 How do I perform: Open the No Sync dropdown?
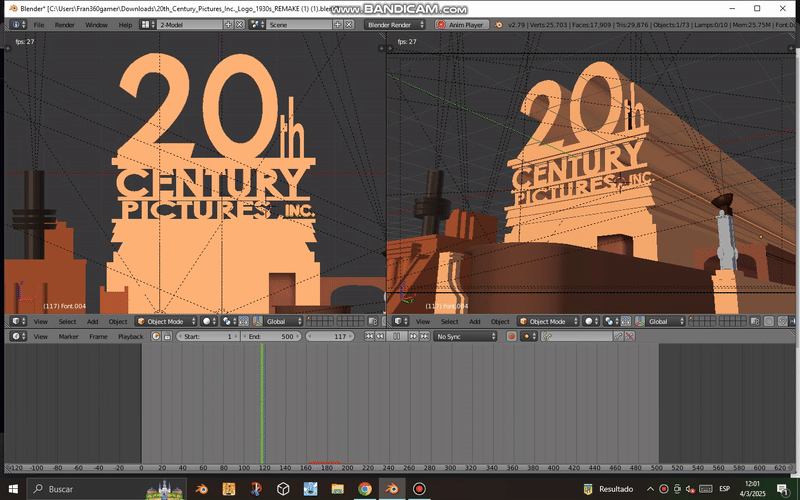(x=465, y=336)
